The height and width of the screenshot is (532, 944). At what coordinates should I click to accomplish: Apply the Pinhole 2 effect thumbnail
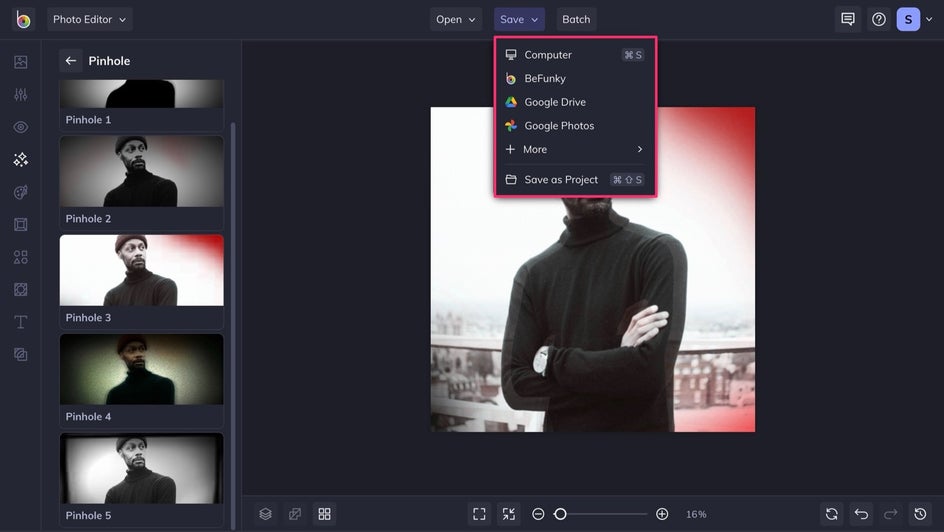tap(141, 171)
